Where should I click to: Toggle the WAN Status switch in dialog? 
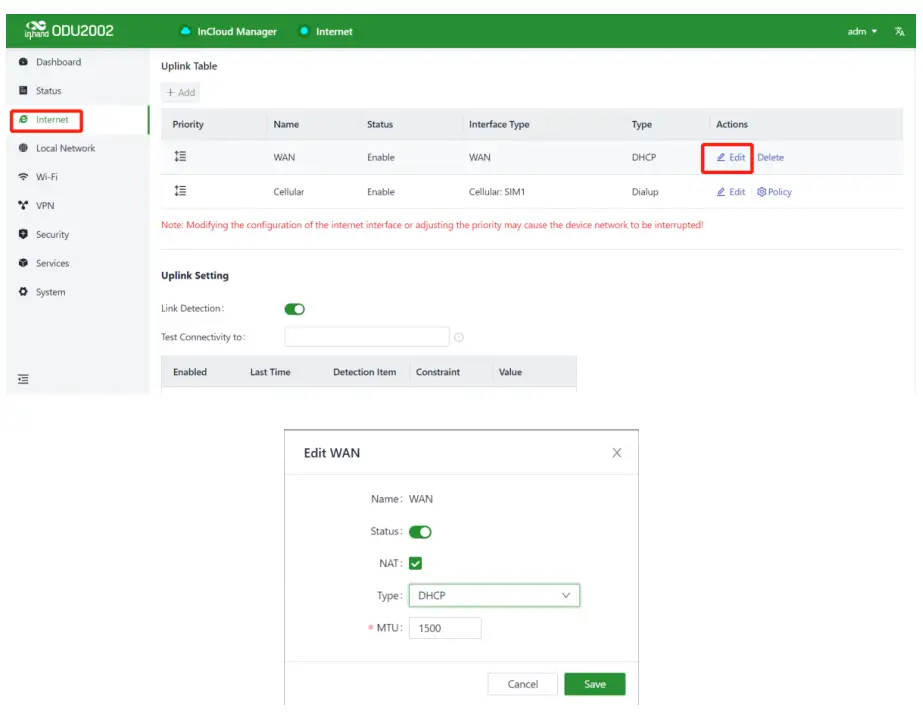pyautogui.click(x=420, y=532)
